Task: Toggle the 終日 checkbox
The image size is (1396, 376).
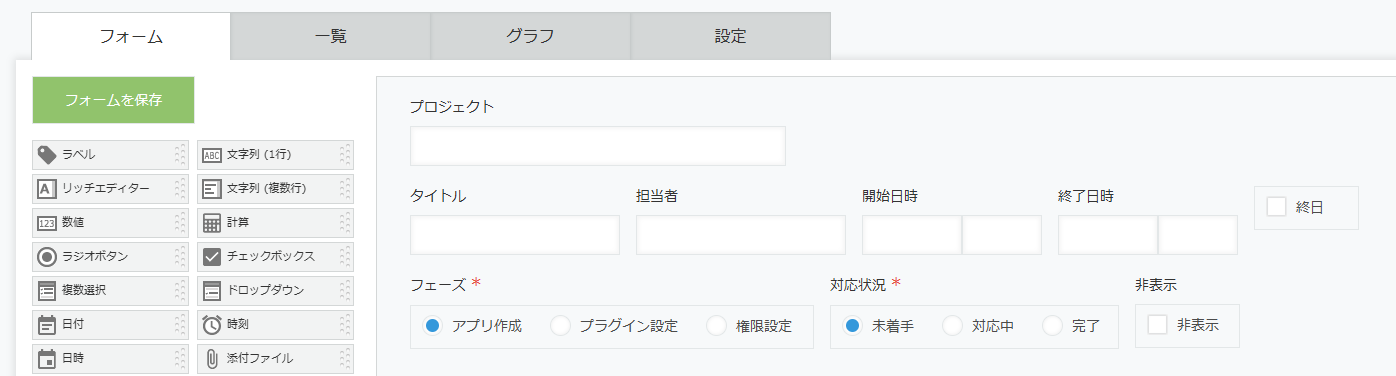Action: coord(1276,207)
